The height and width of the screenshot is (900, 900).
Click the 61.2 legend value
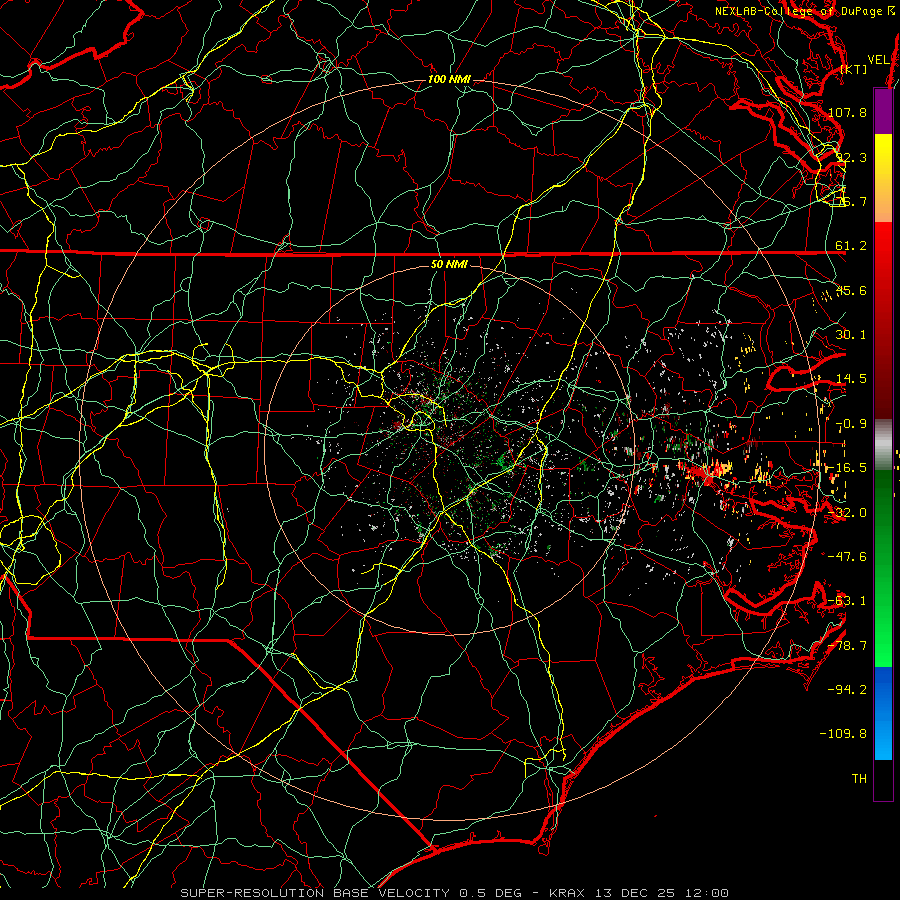[851, 246]
